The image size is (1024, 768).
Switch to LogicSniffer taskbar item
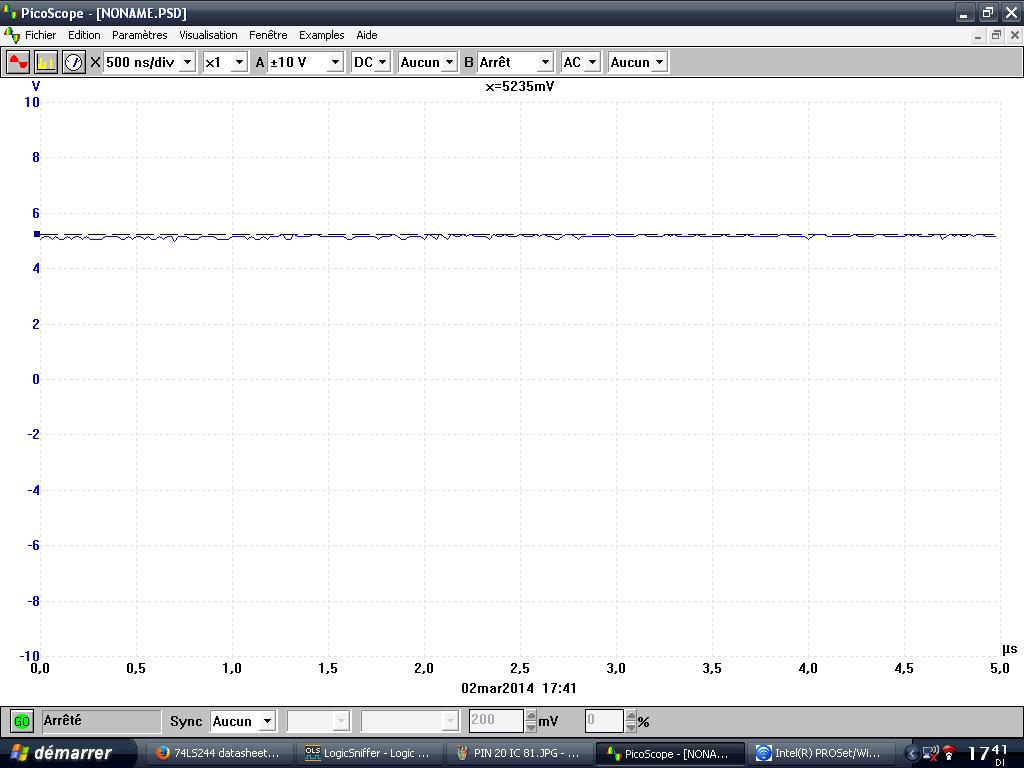coord(368,753)
